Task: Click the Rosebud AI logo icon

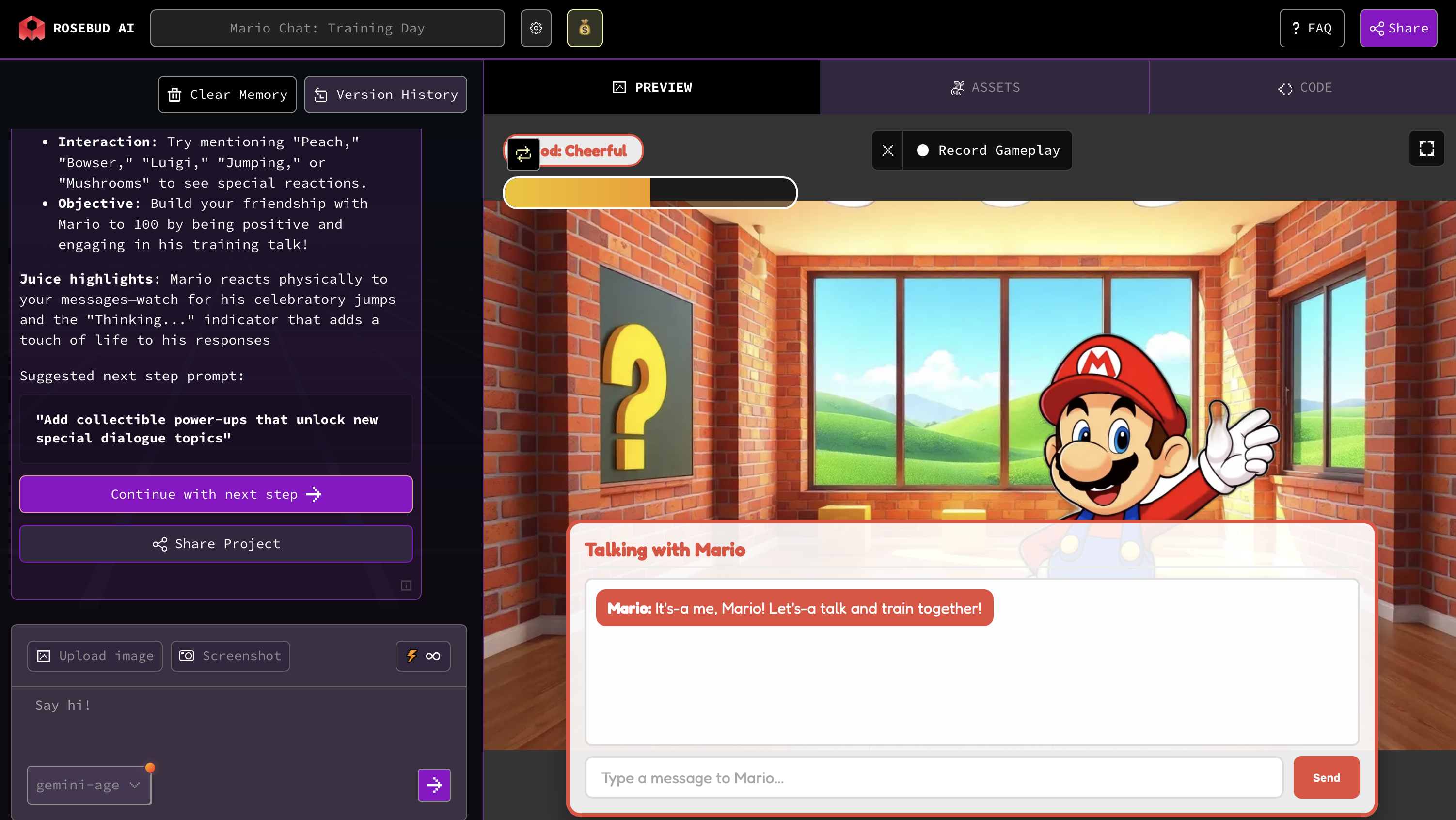Action: (32, 28)
